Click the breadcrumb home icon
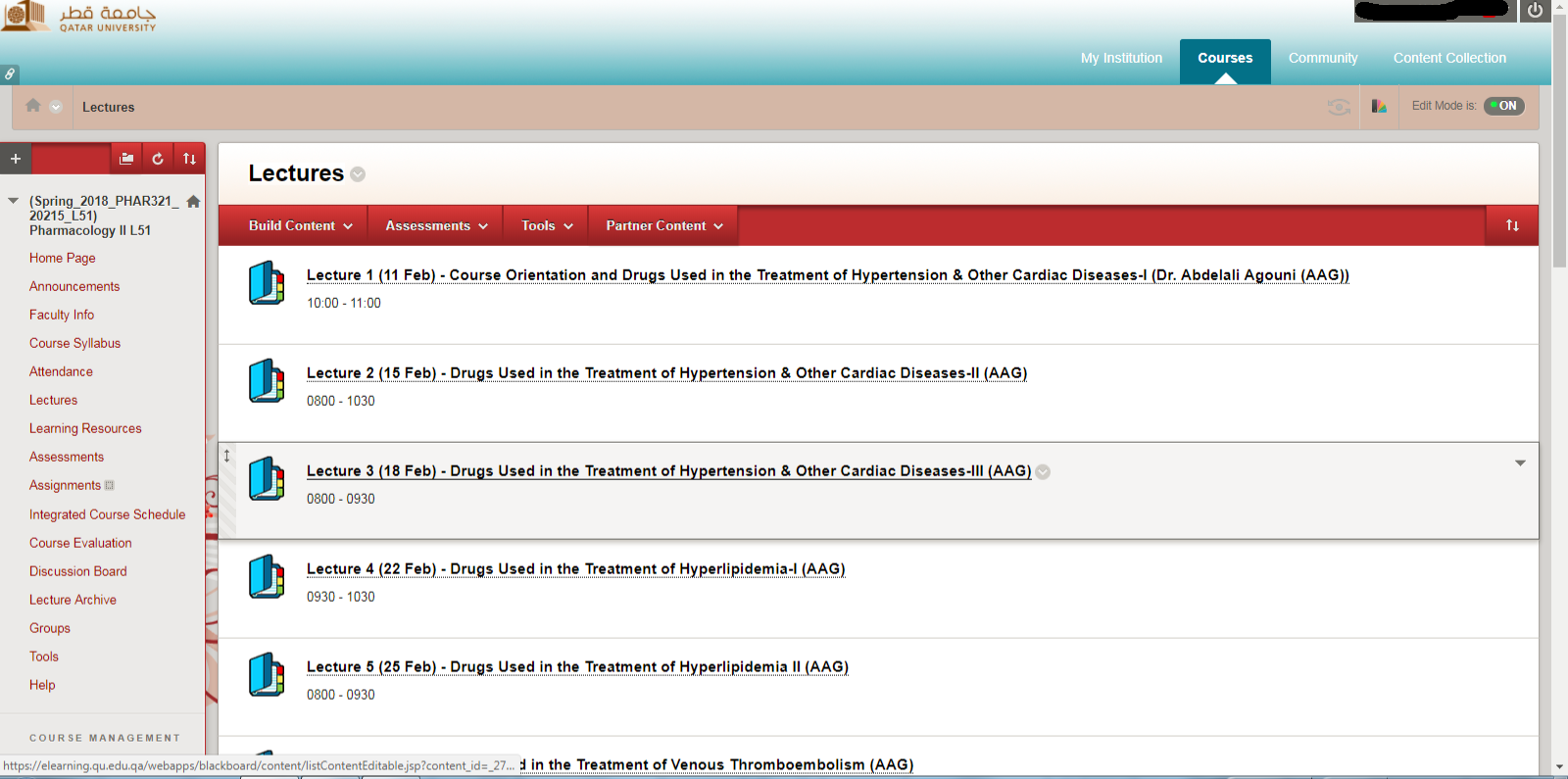The height and width of the screenshot is (779, 1568). (33, 106)
